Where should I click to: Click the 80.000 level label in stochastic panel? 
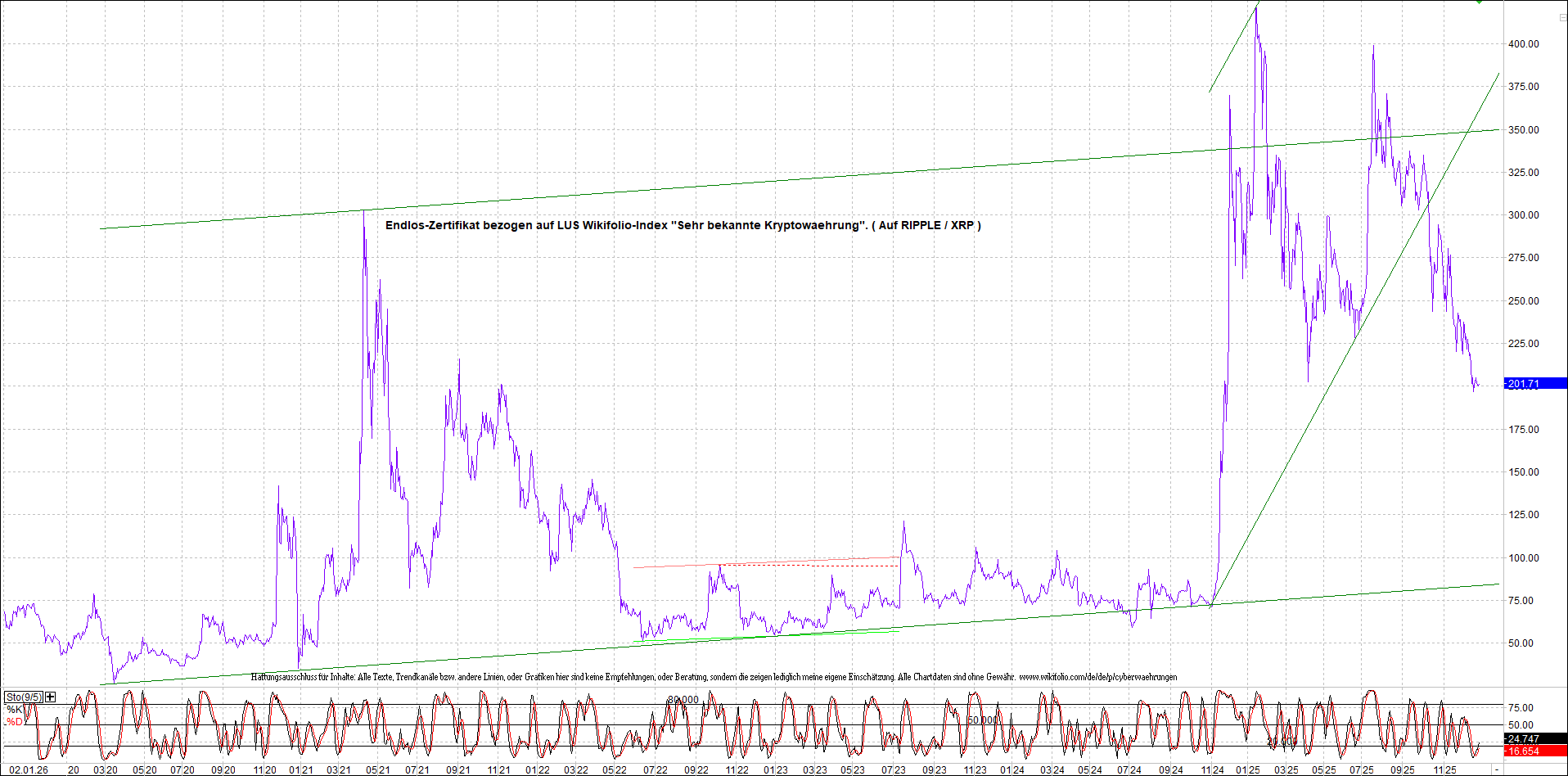(x=683, y=700)
